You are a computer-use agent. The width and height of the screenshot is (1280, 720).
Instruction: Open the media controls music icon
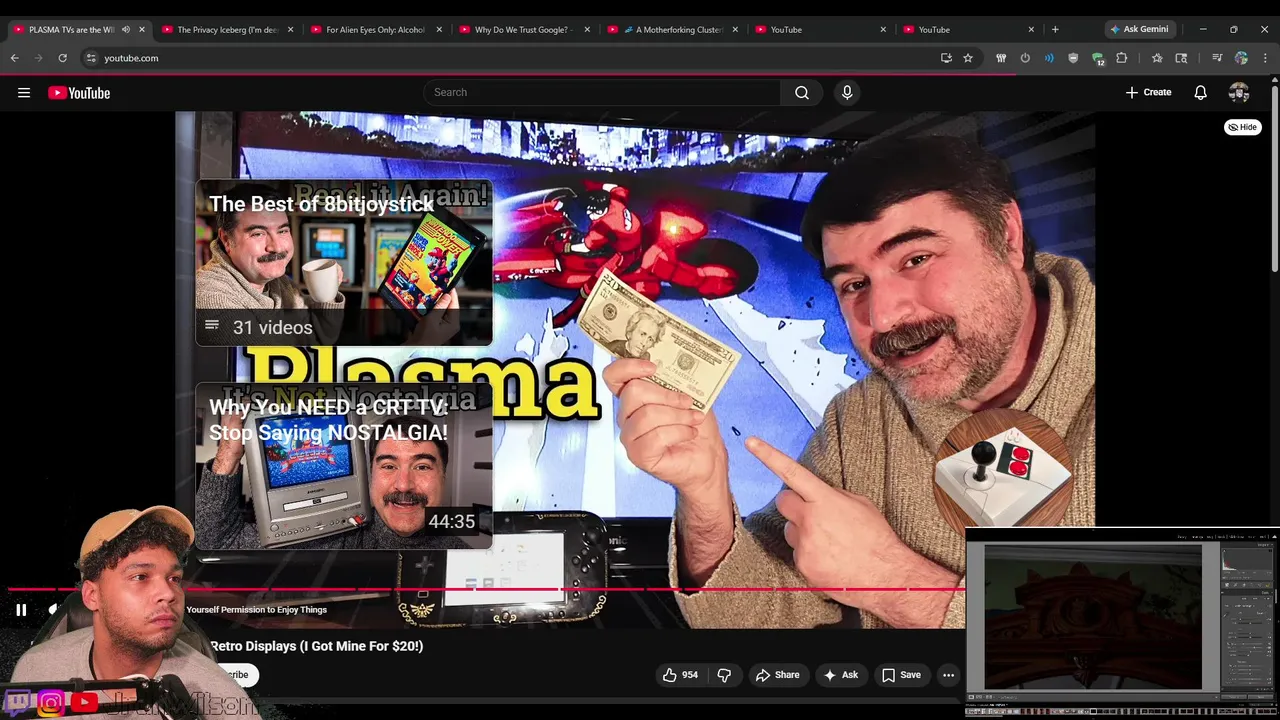1217,58
